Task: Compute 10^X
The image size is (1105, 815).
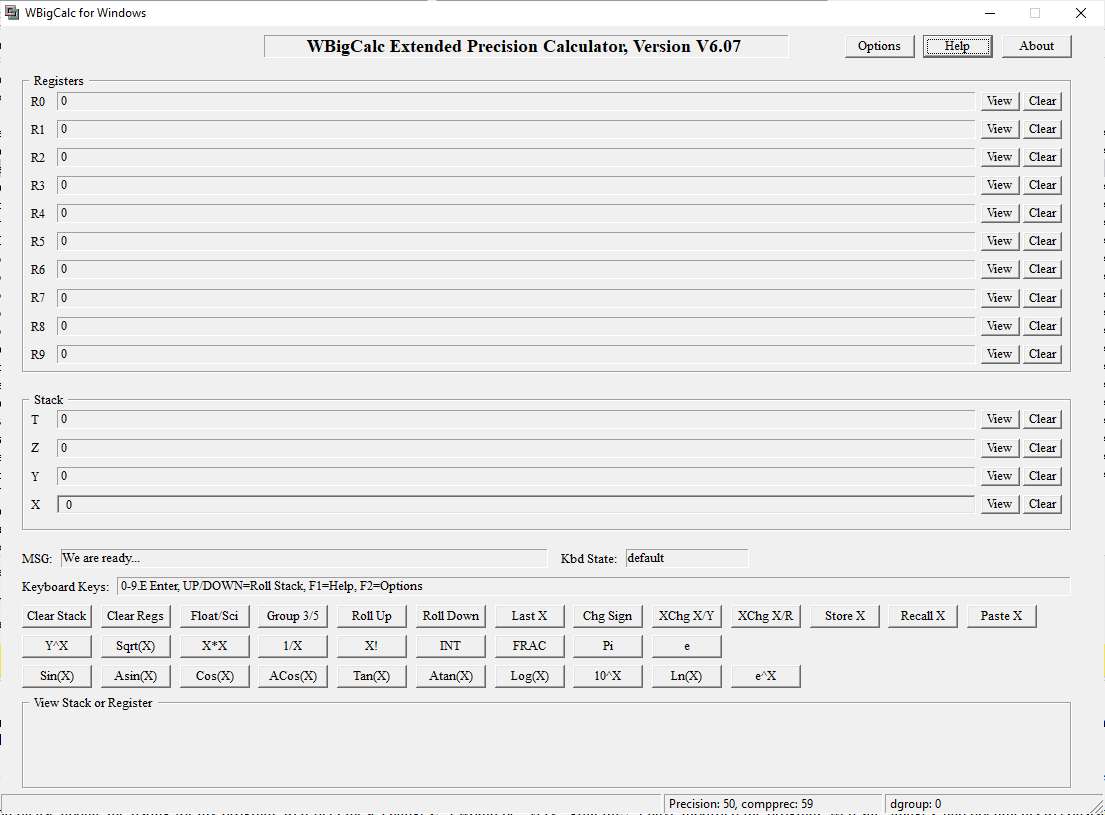Action: click(x=607, y=676)
